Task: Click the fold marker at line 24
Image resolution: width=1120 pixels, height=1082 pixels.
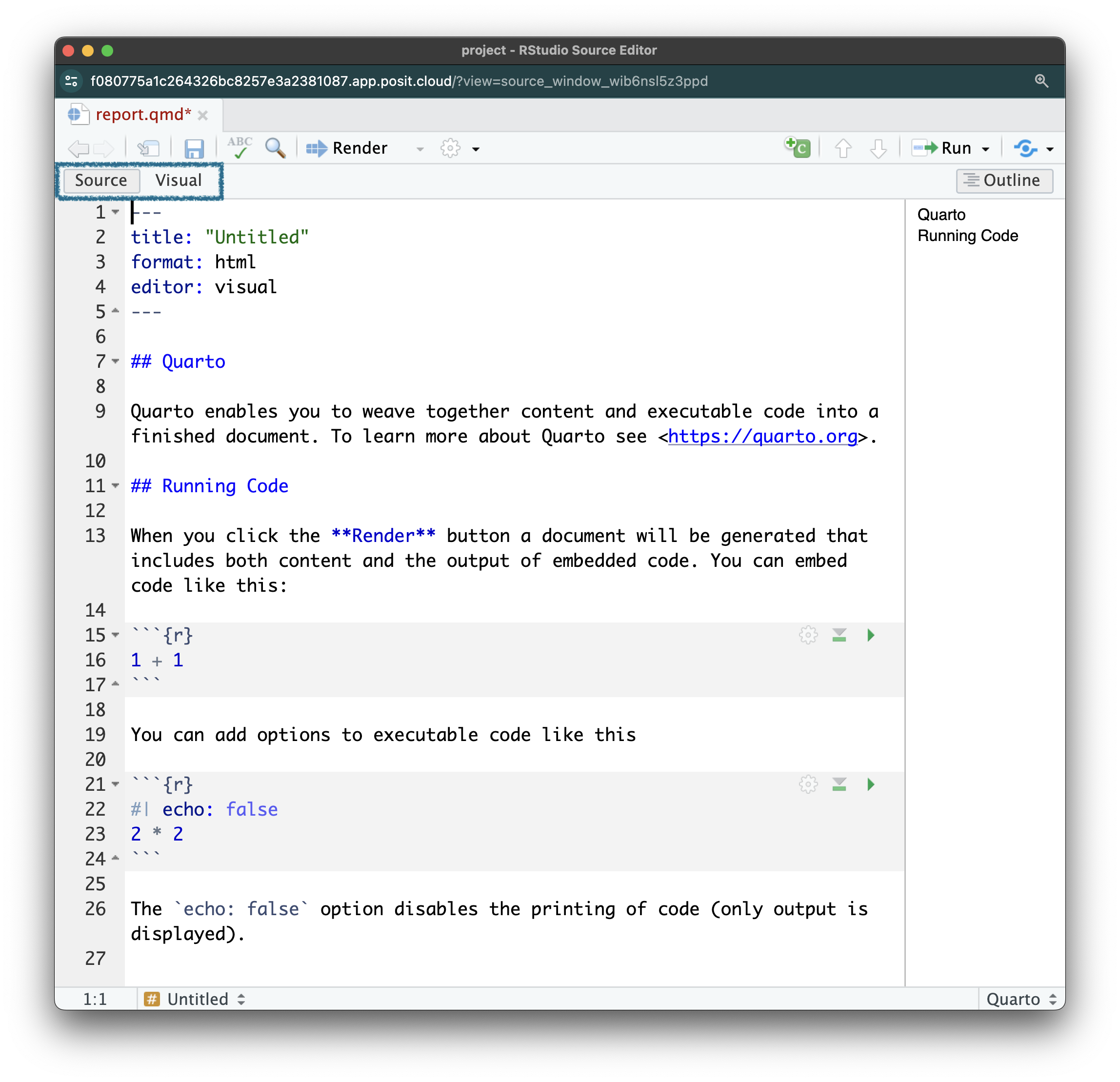Action: tap(116, 858)
